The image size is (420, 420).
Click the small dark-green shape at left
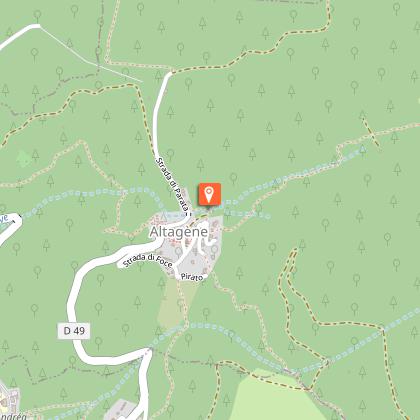[23, 159]
